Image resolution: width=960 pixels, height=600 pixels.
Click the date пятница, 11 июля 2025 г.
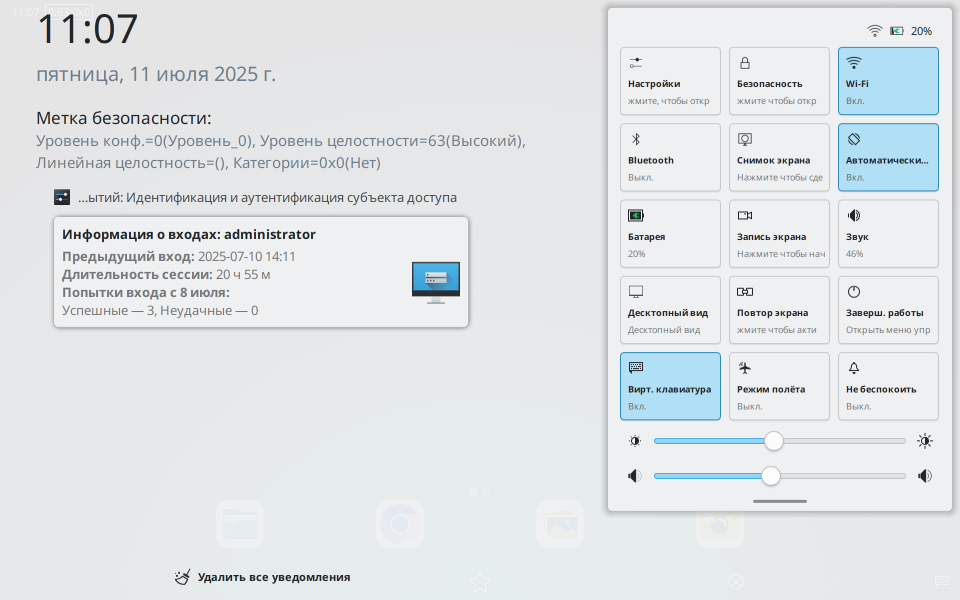pyautogui.click(x=156, y=74)
